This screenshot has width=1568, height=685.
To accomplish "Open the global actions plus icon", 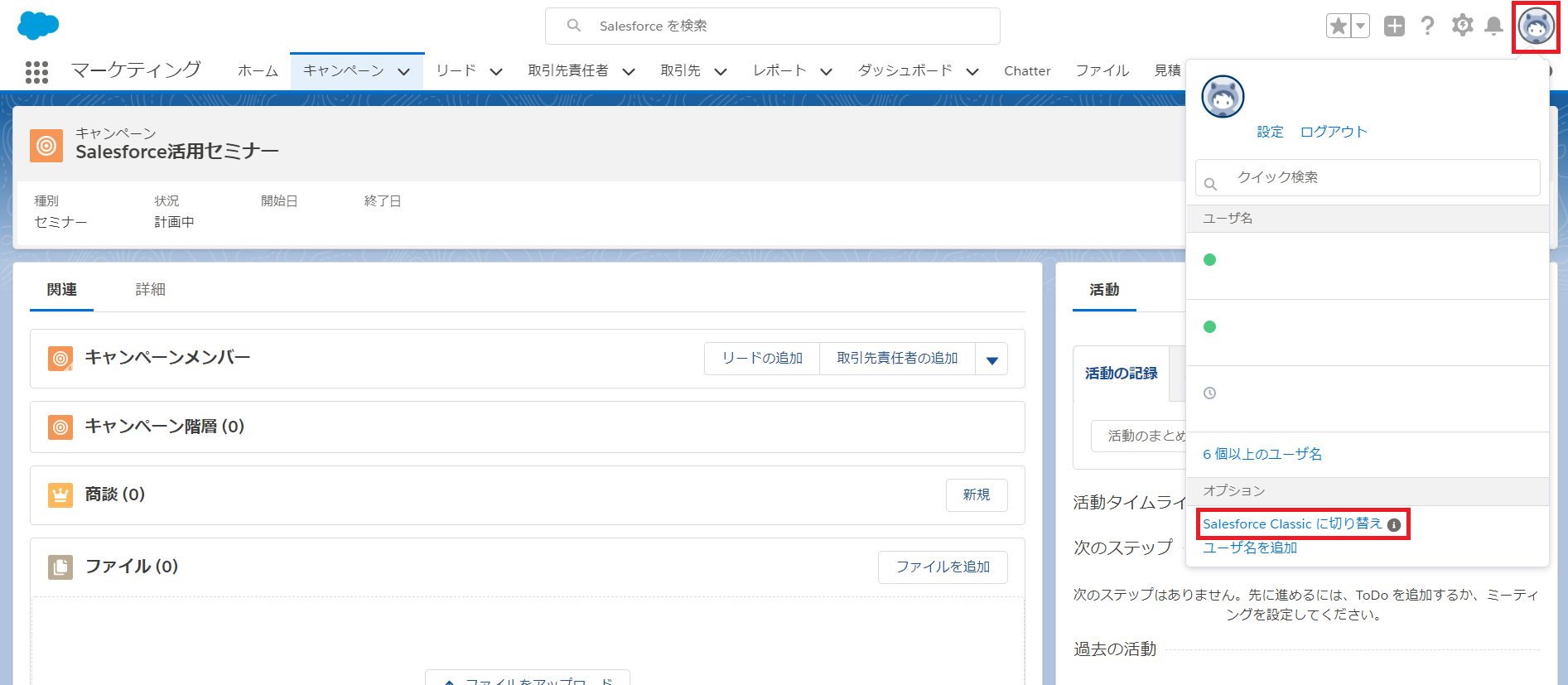I will pos(1394,27).
